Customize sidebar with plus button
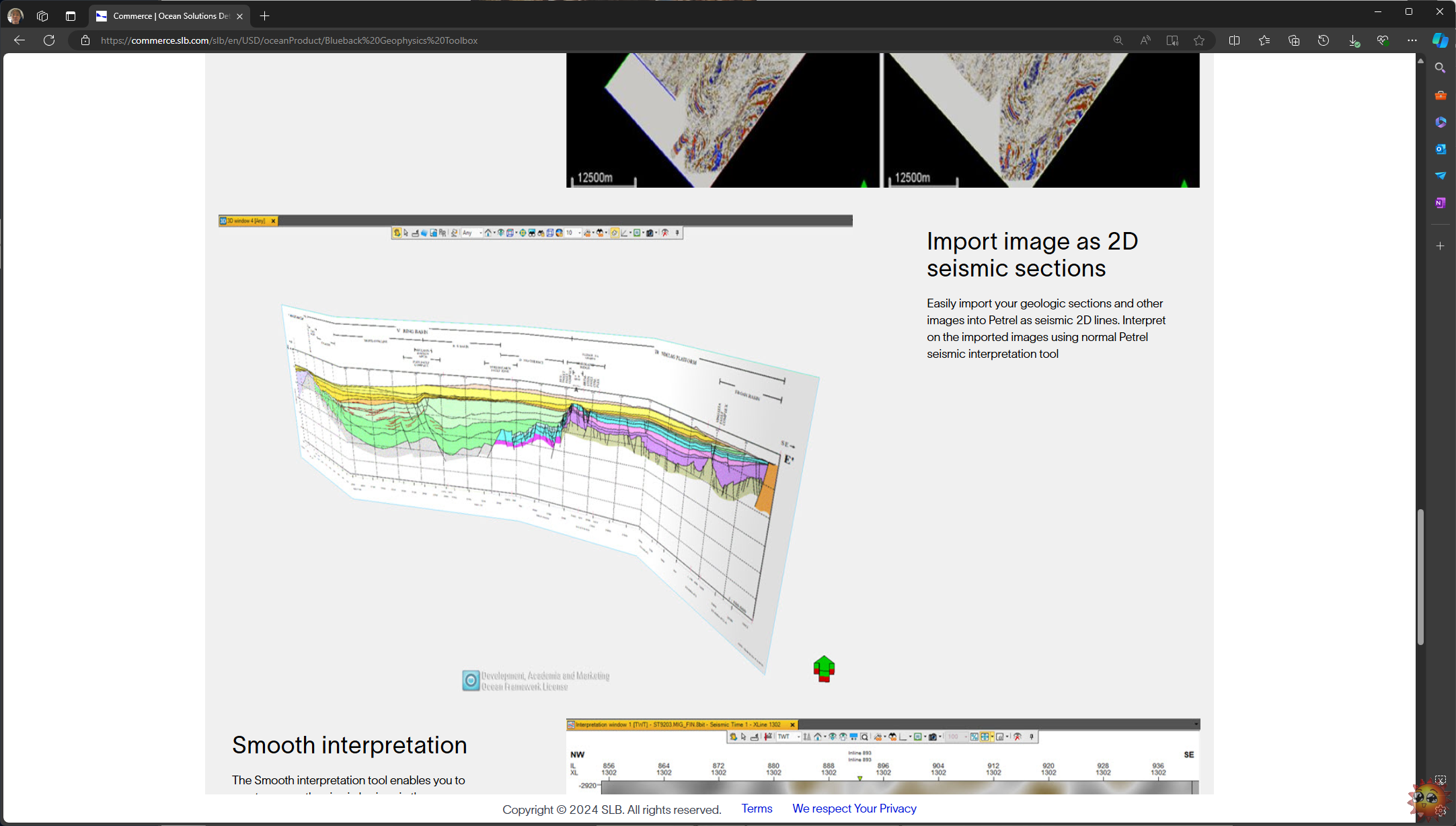 pos(1441,246)
